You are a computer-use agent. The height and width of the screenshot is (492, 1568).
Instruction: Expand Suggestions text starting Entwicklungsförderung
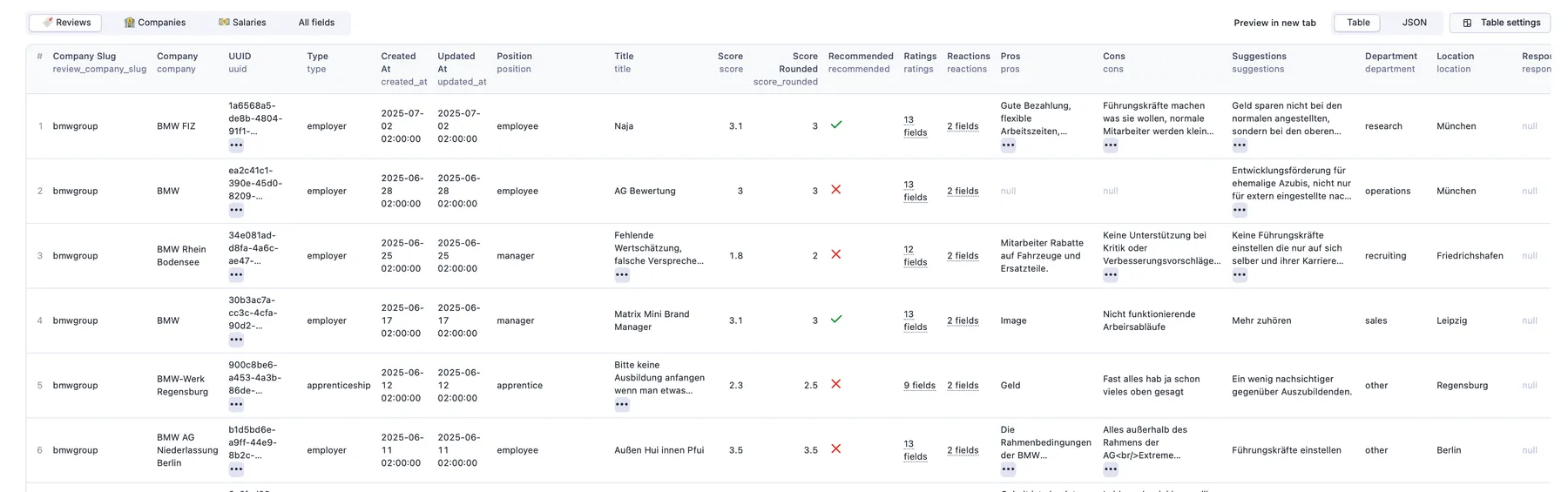click(1240, 210)
